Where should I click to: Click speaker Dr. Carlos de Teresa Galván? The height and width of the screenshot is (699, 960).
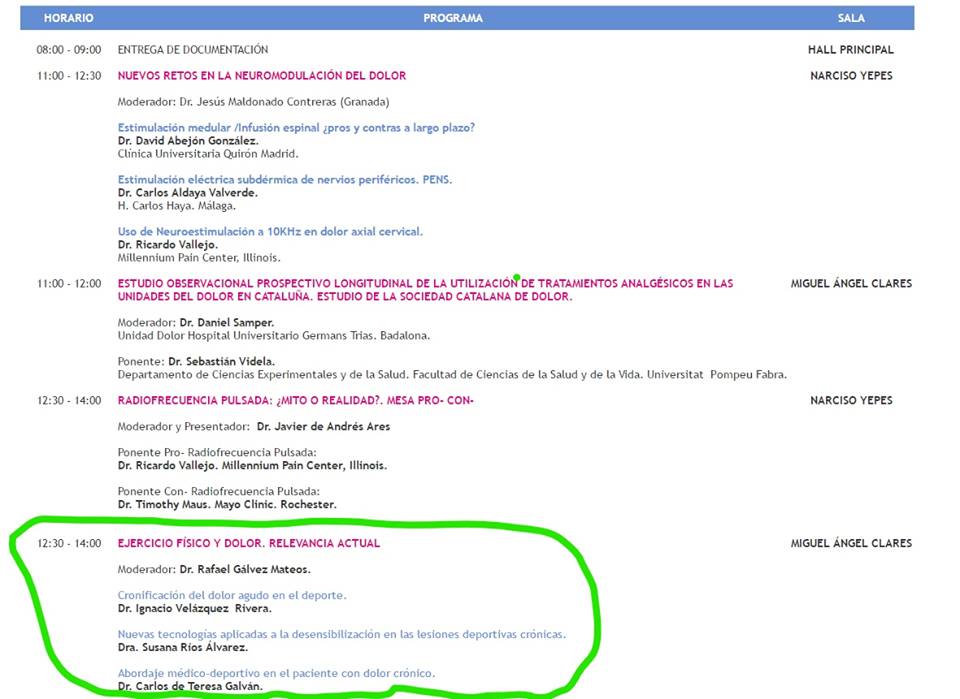click(190, 686)
